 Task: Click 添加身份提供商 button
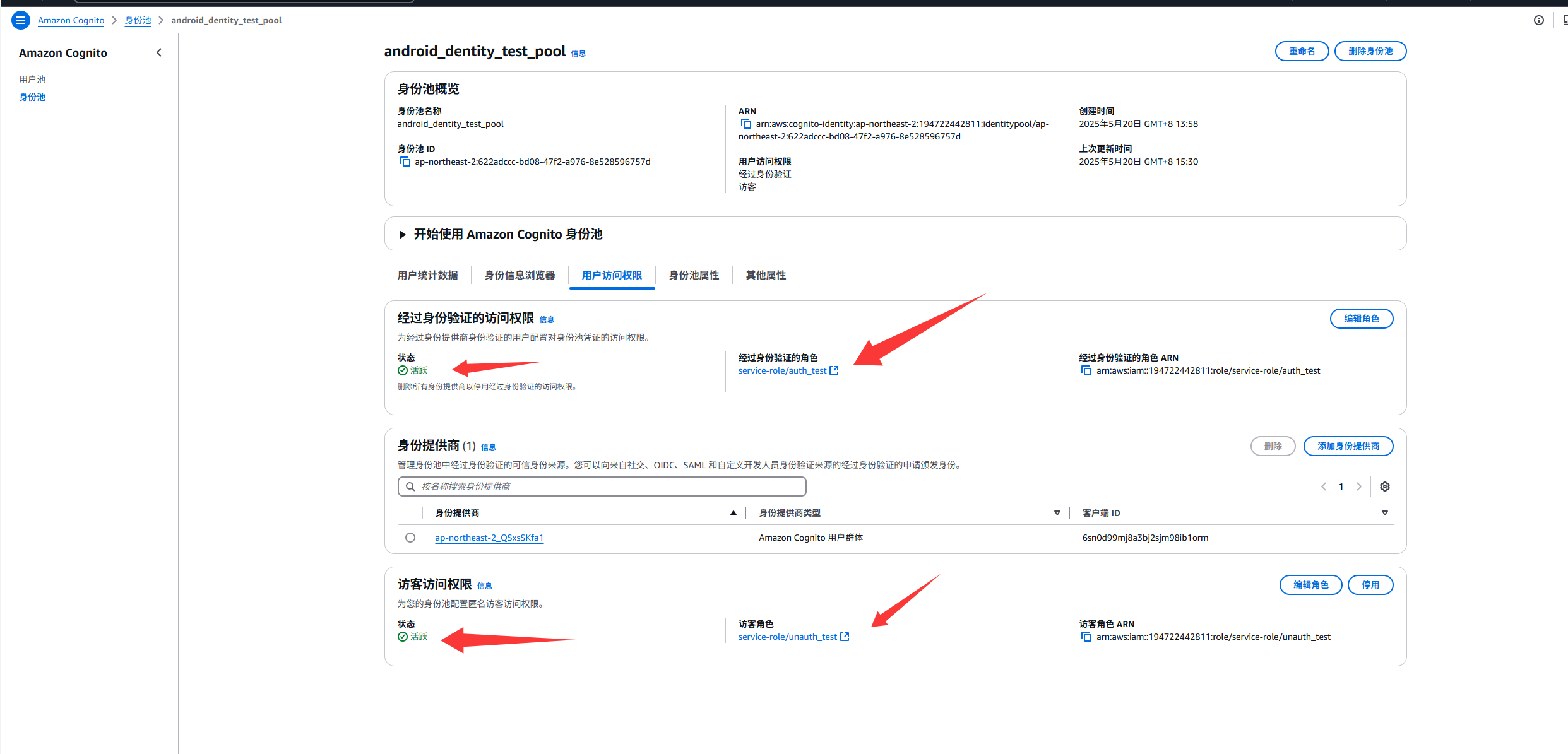coord(1348,446)
